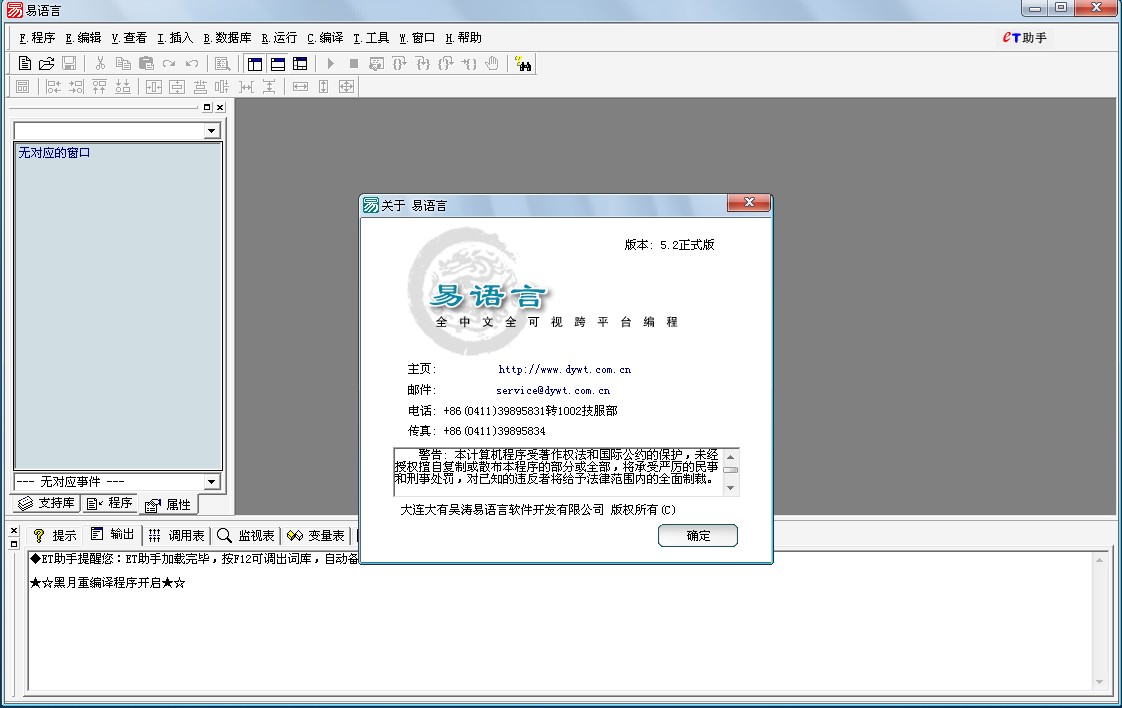
Task: Click the align top edges icon
Action: [99, 87]
